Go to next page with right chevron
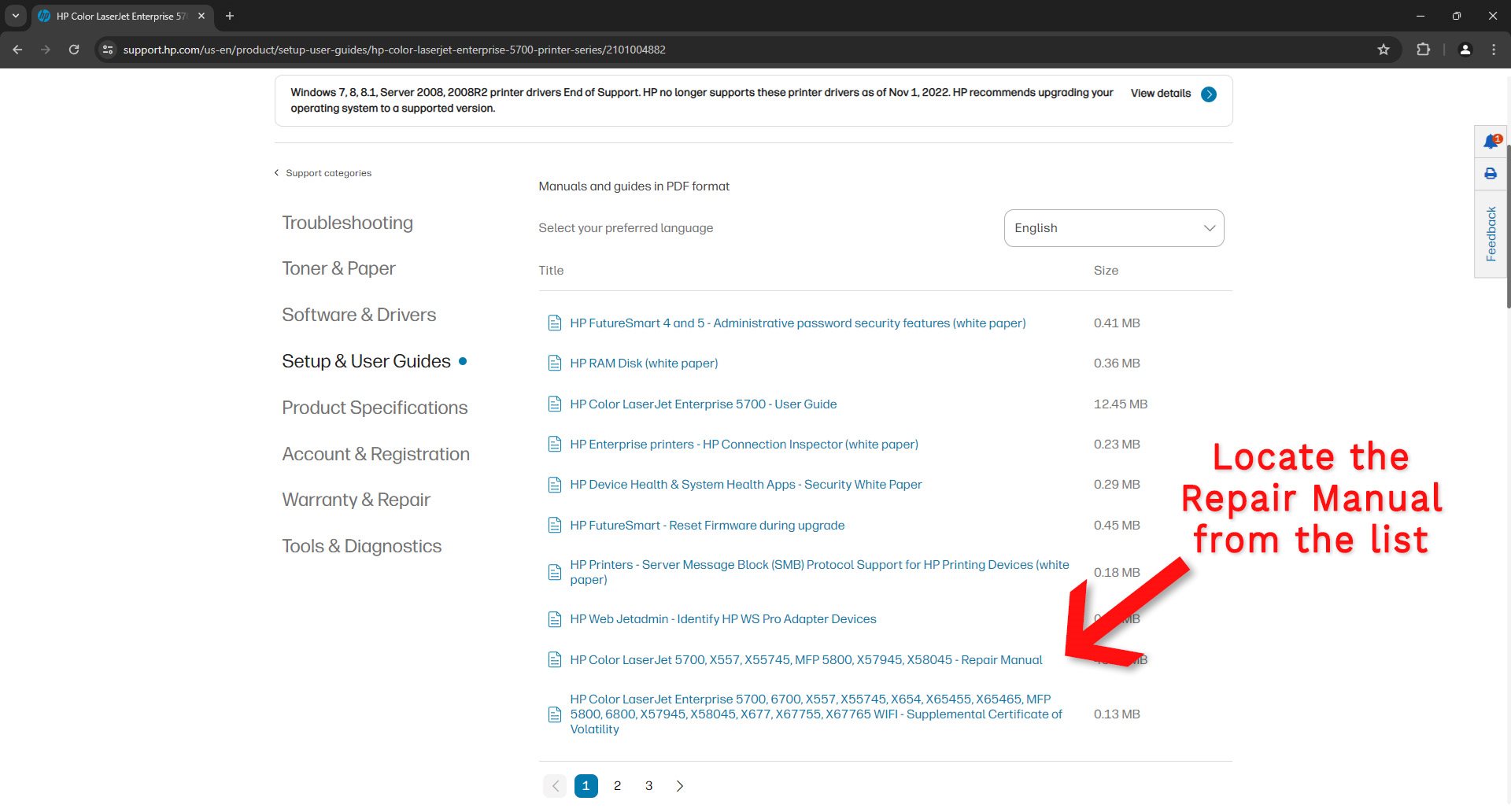This screenshot has width=1511, height=812. pyautogui.click(x=680, y=786)
